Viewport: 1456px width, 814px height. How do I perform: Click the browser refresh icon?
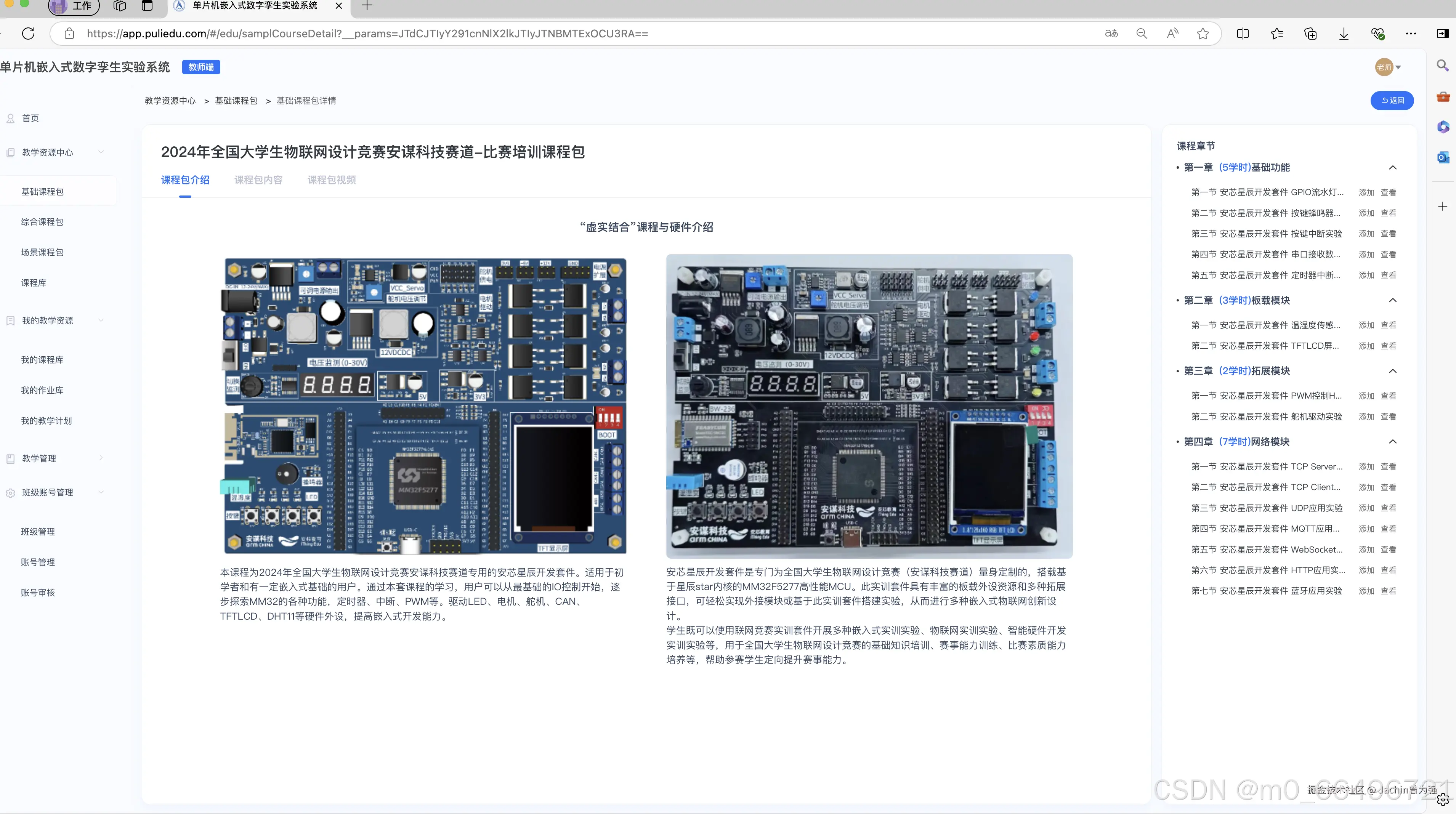(28, 34)
